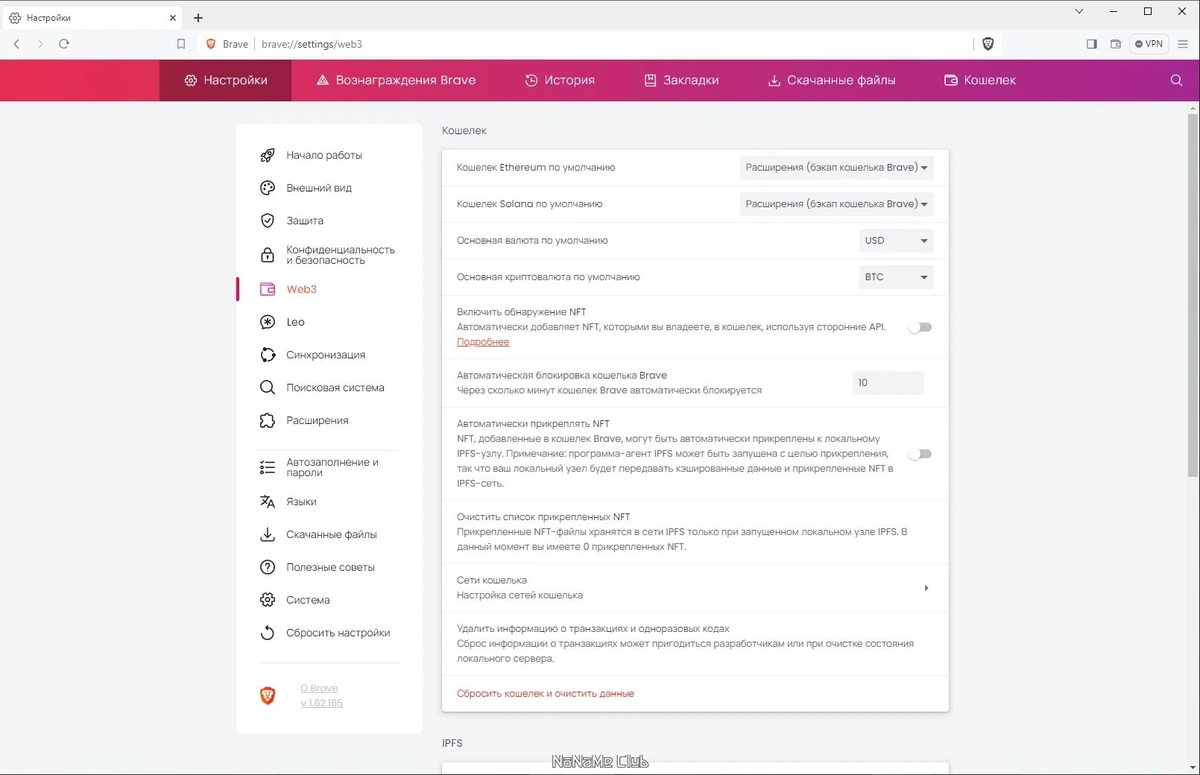Toggle the sidebar panel icon
The width and height of the screenshot is (1200, 775).
(x=1091, y=44)
